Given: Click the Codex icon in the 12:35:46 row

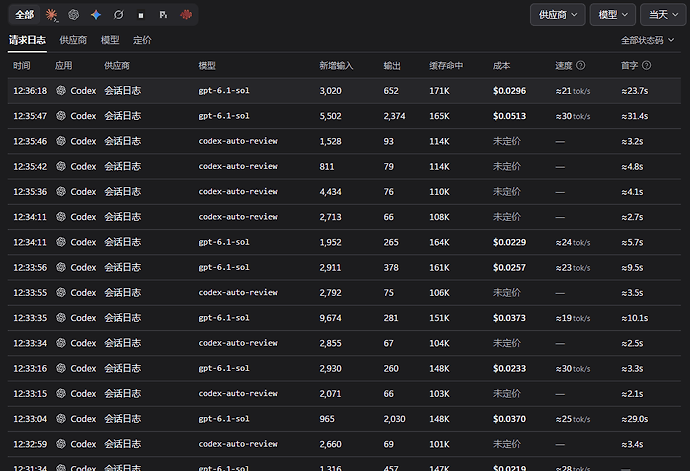Looking at the screenshot, I should pyautogui.click(x=61, y=141).
